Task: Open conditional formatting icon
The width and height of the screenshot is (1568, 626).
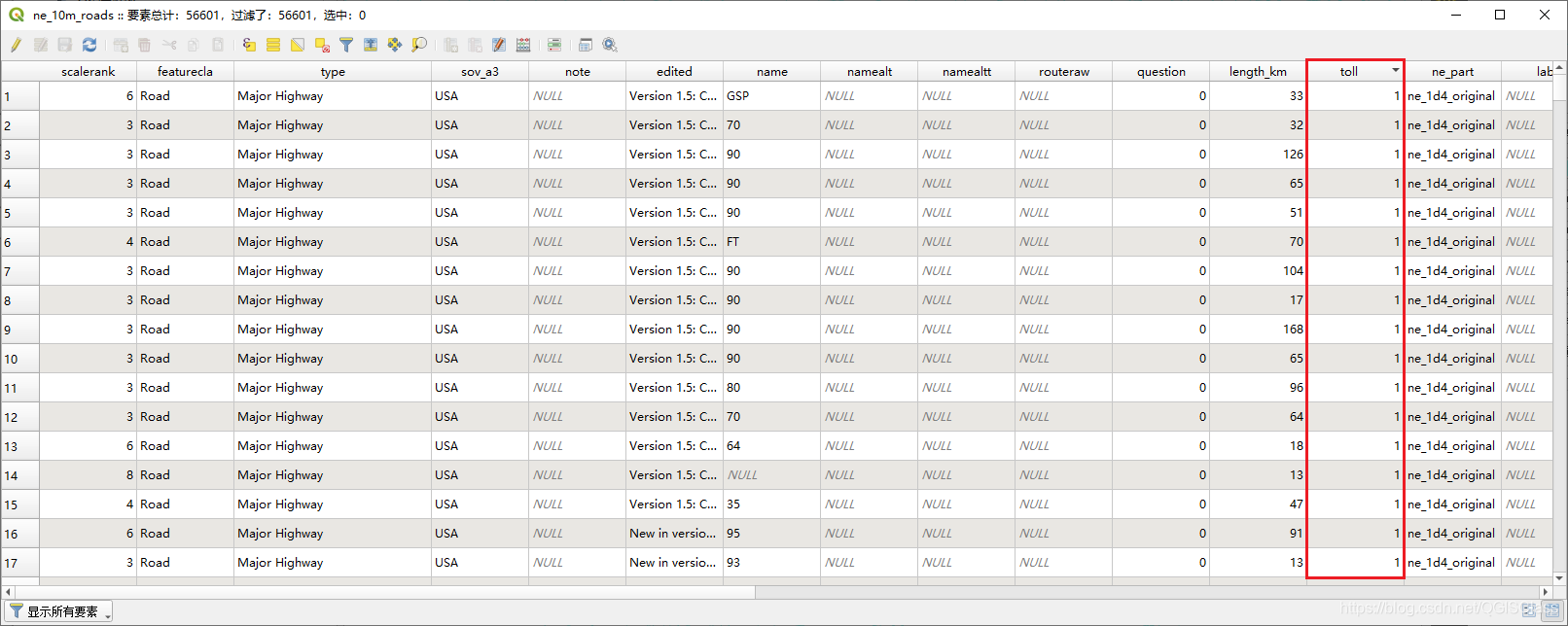Action: coord(554,45)
